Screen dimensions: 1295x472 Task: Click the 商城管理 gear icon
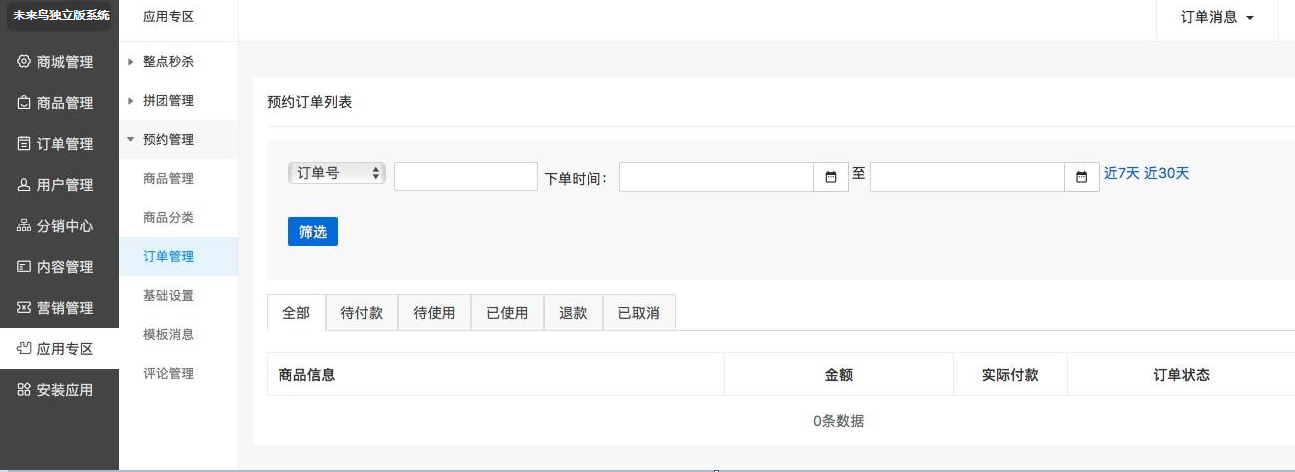[24, 62]
